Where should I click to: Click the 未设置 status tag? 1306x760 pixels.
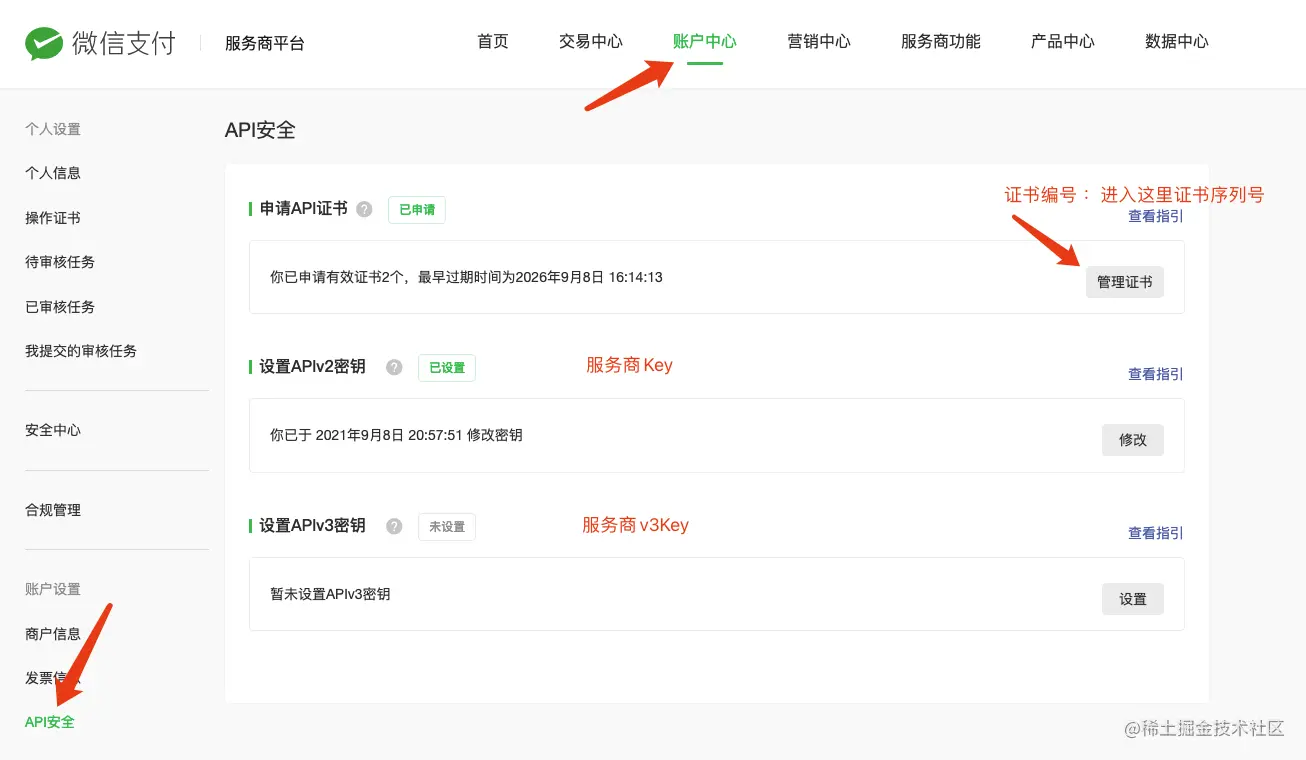point(447,527)
